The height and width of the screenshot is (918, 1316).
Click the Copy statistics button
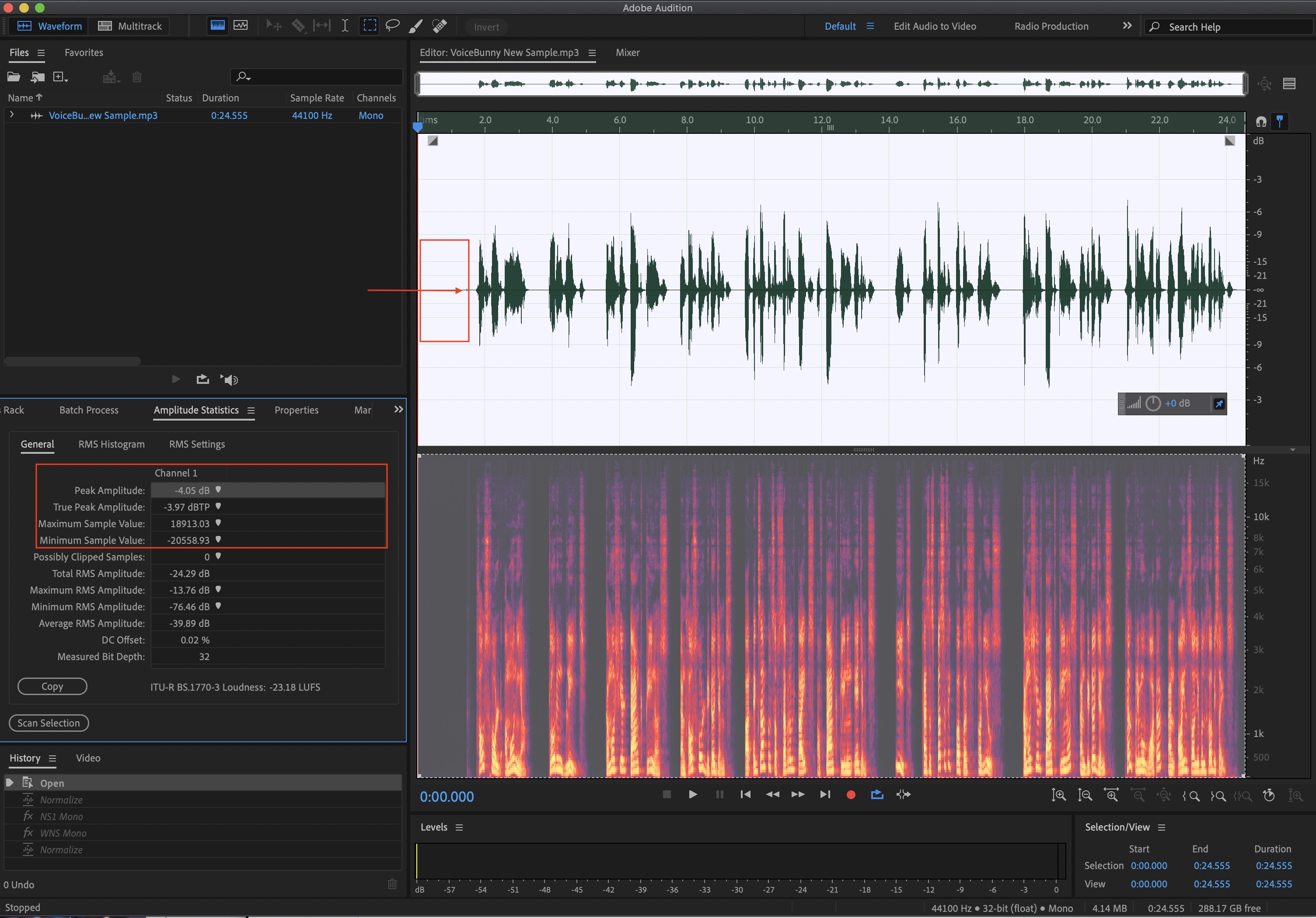pos(52,686)
